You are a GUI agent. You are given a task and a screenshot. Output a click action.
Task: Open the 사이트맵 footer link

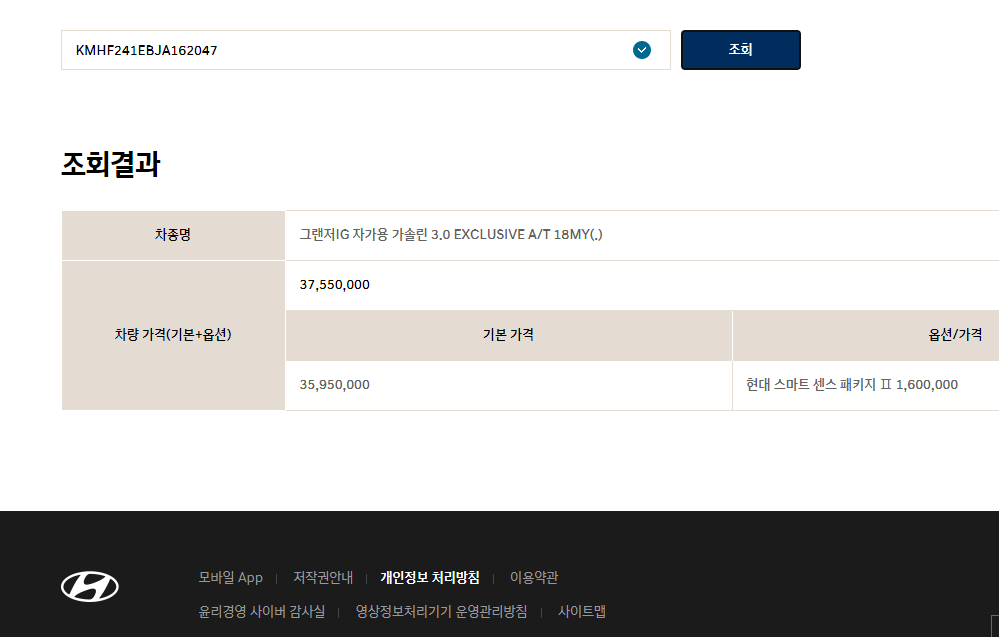coord(582,612)
